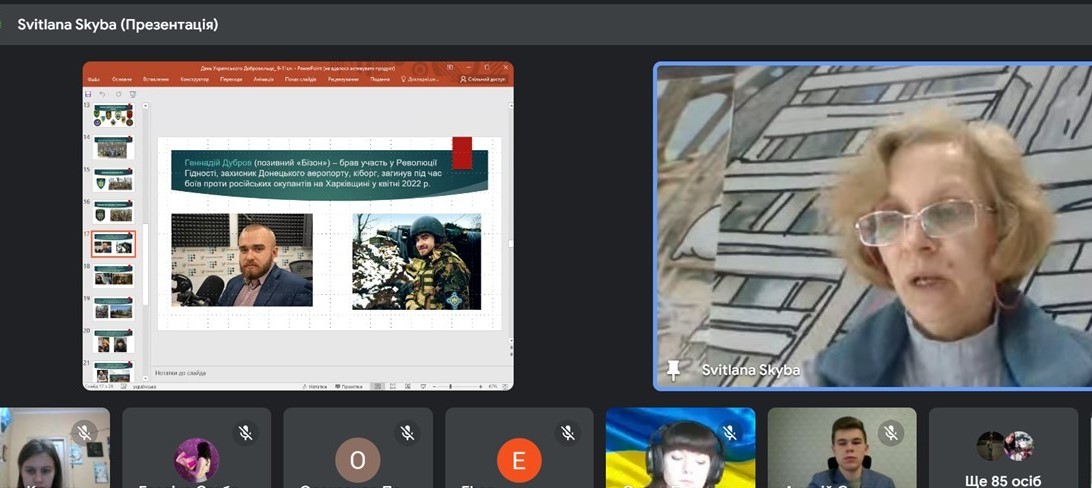Click the zoom slider handle
The image size is (1092, 488).
451,386
